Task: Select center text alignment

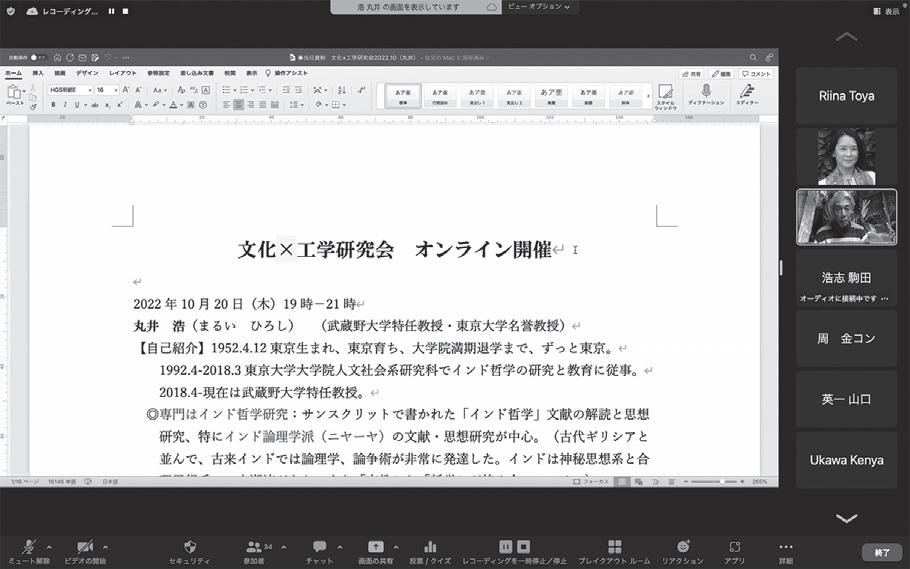Action: (x=239, y=105)
